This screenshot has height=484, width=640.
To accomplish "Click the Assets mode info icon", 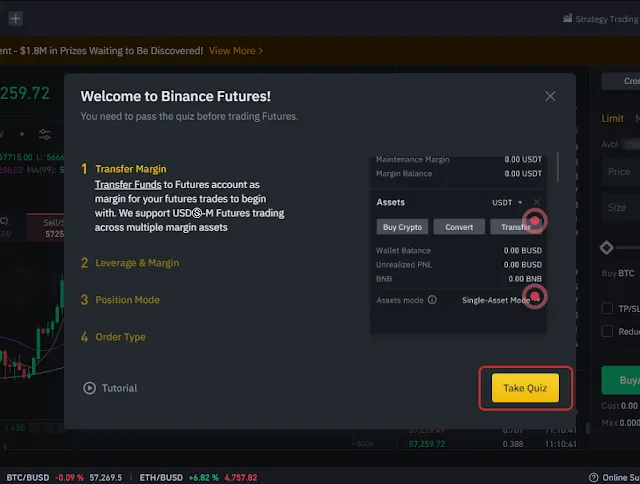I will pos(432,300).
